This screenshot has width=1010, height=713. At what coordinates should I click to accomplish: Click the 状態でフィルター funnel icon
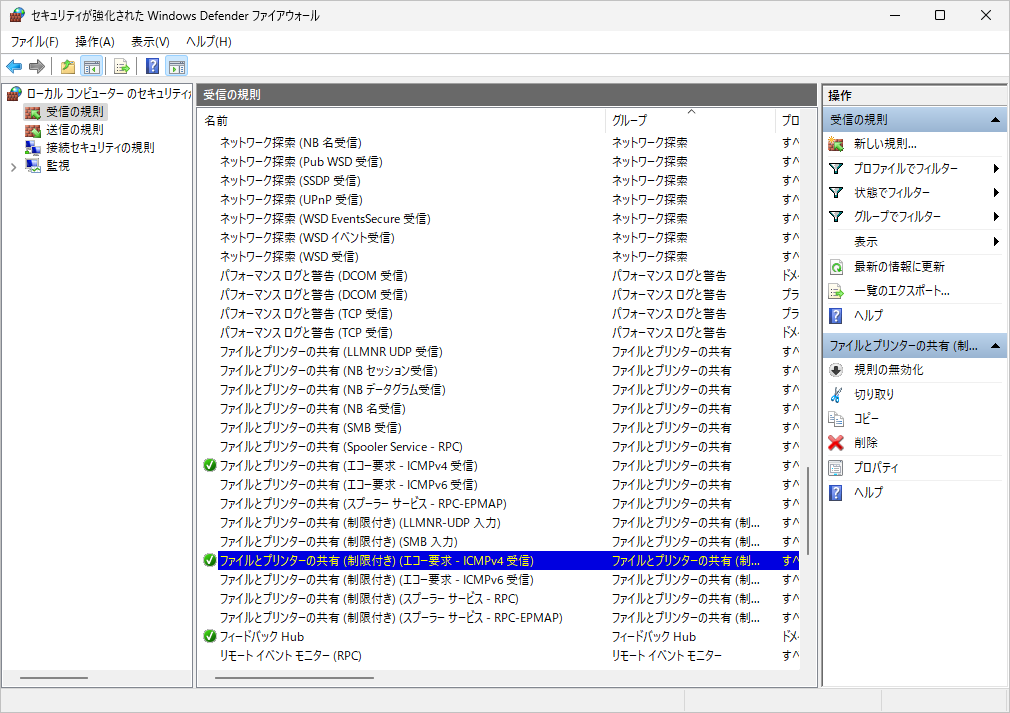coord(836,193)
